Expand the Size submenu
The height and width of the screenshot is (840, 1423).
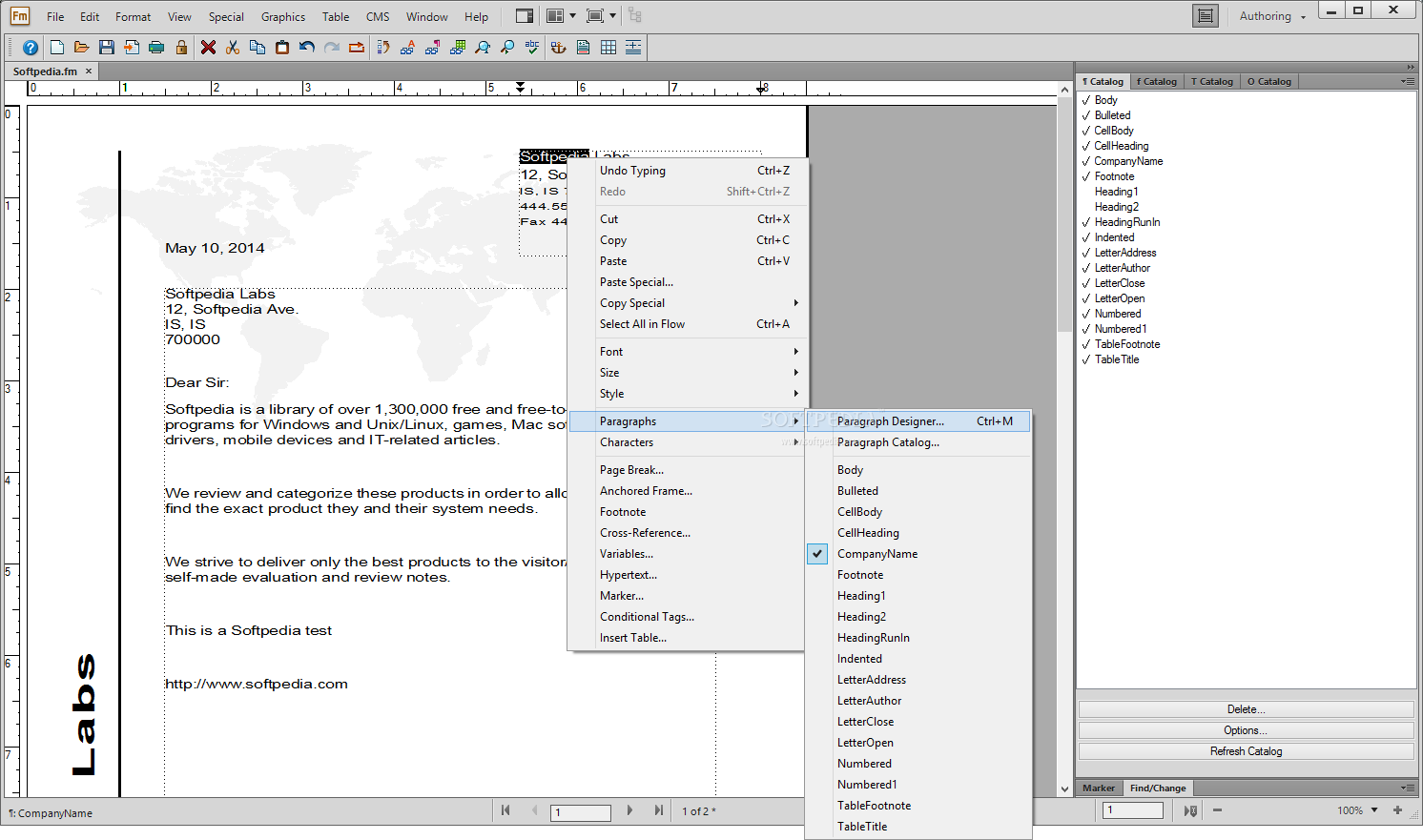pos(688,373)
